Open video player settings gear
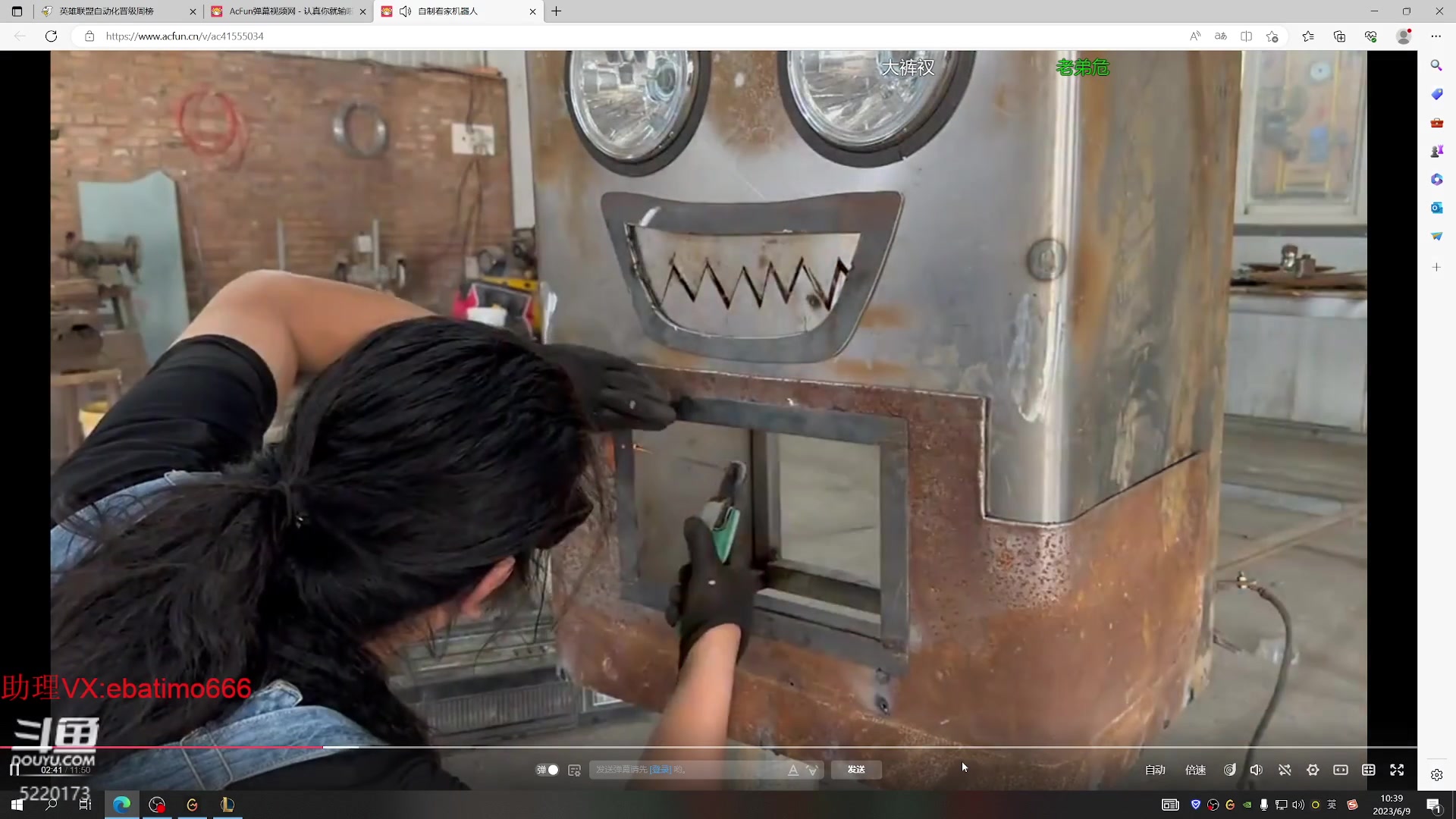 1313,770
